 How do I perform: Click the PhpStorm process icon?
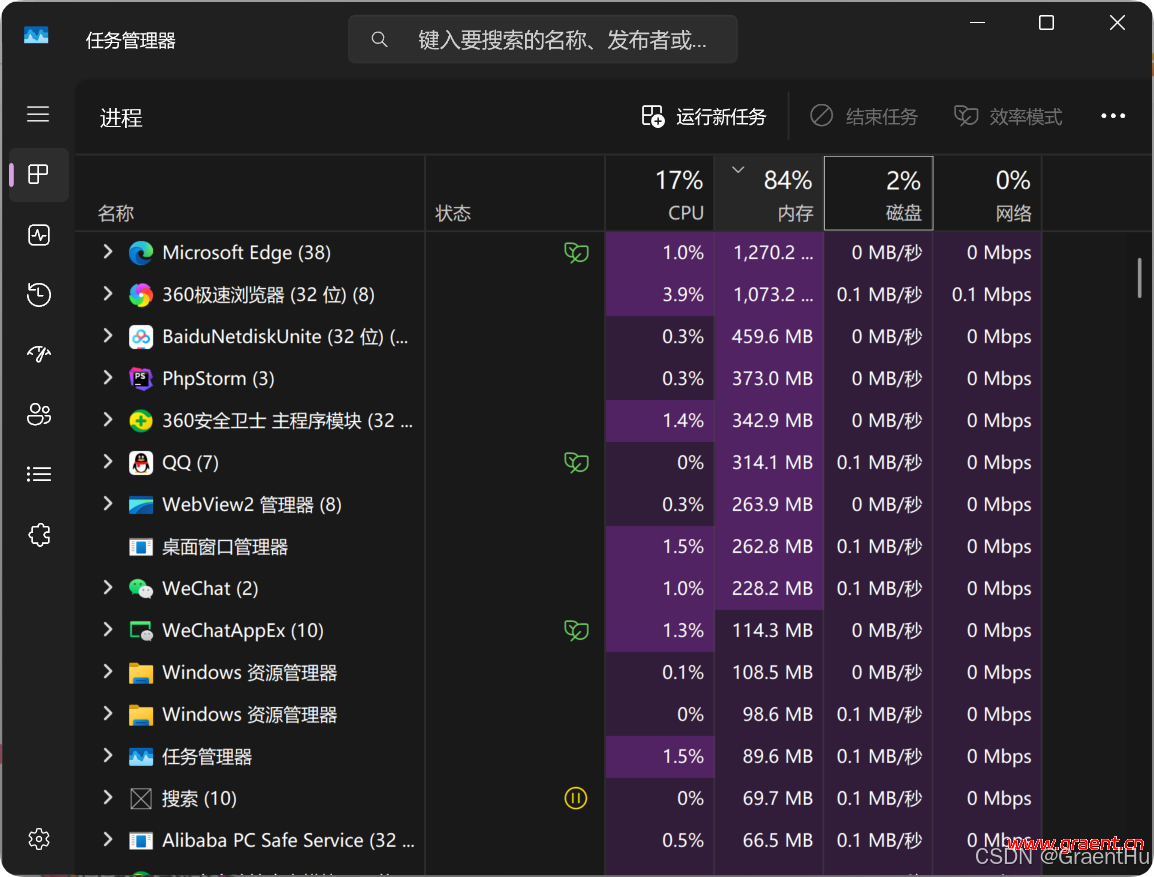coord(141,379)
